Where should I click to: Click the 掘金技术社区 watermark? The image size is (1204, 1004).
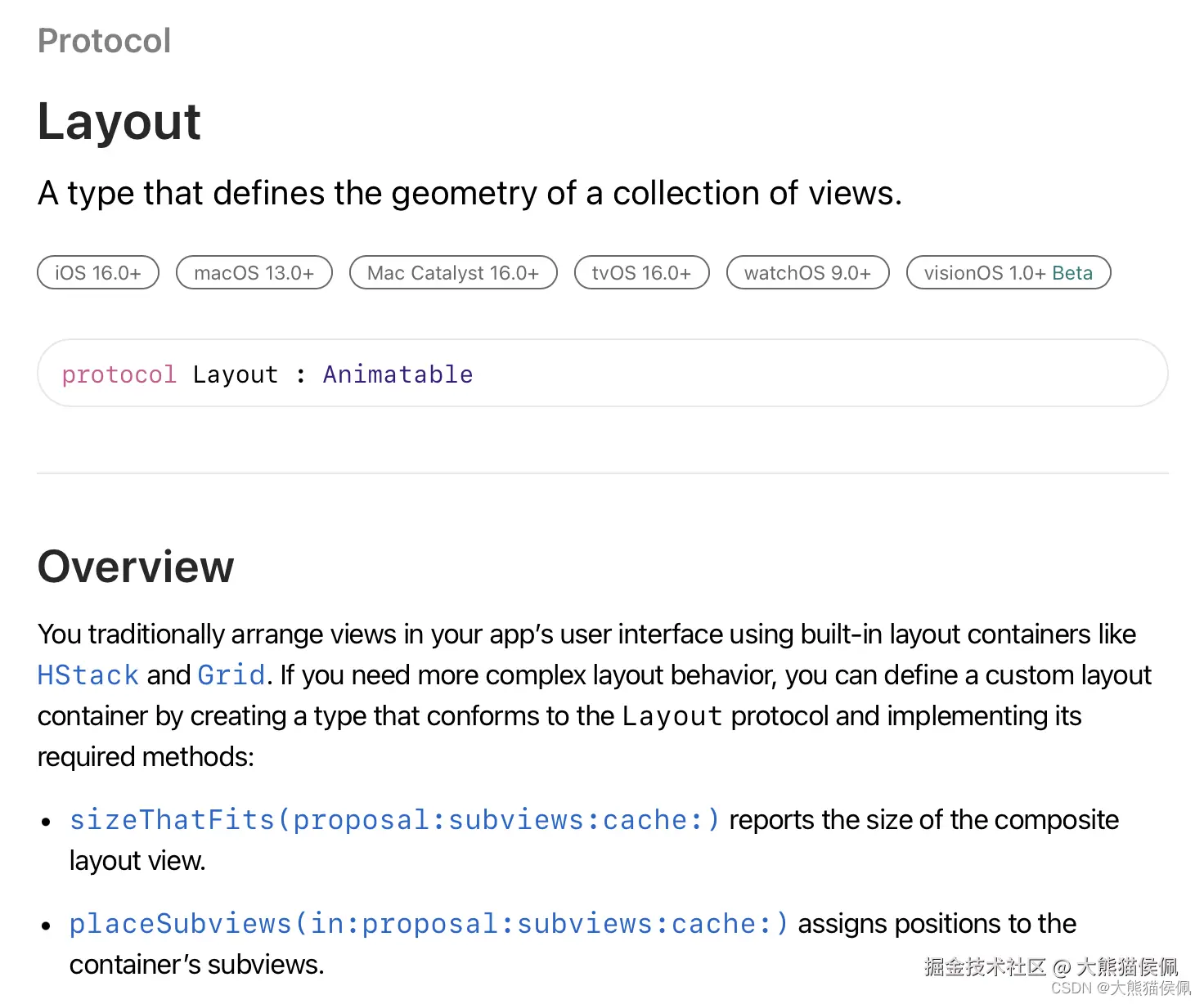click(985, 967)
